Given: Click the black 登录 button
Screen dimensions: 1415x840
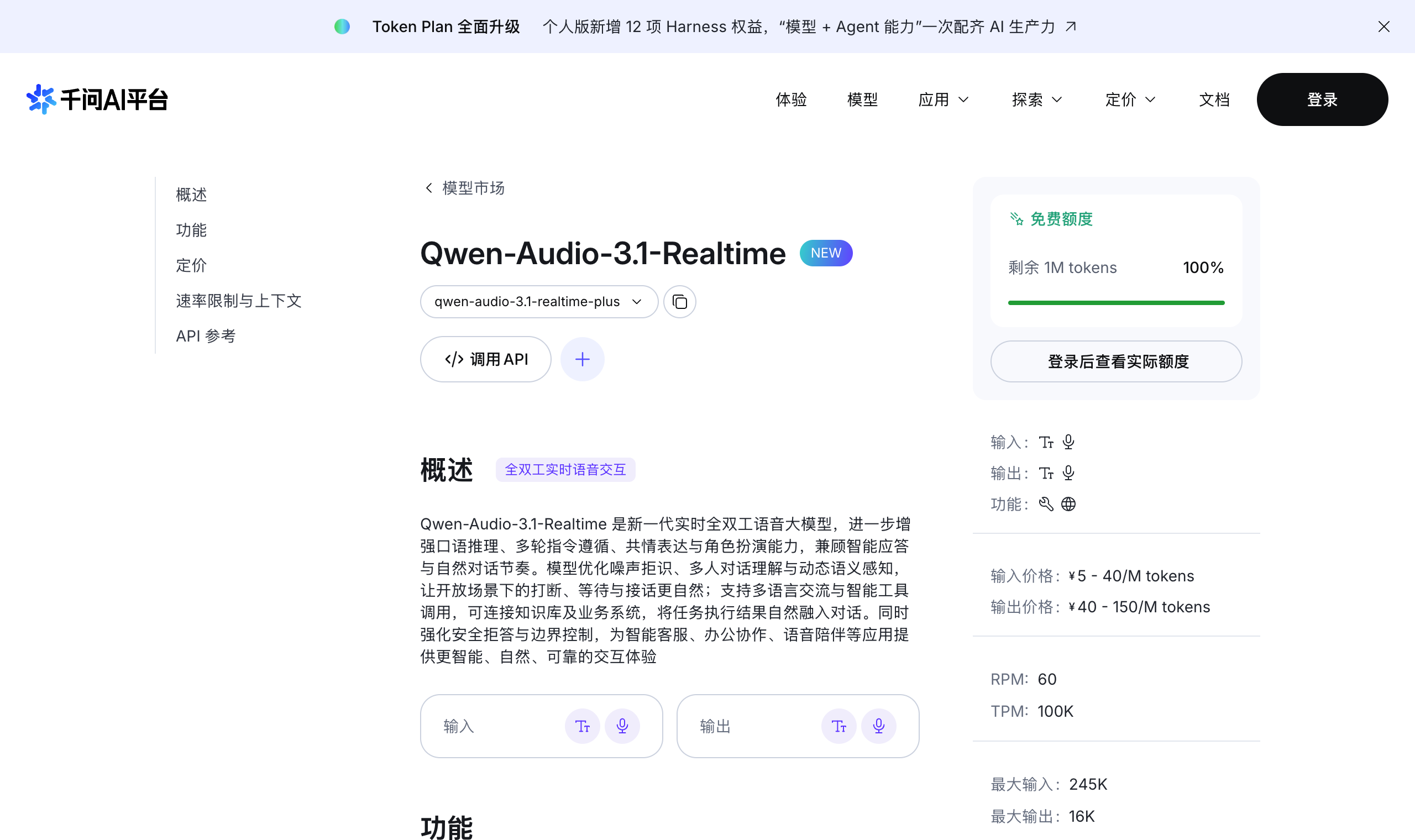Looking at the screenshot, I should (1322, 99).
